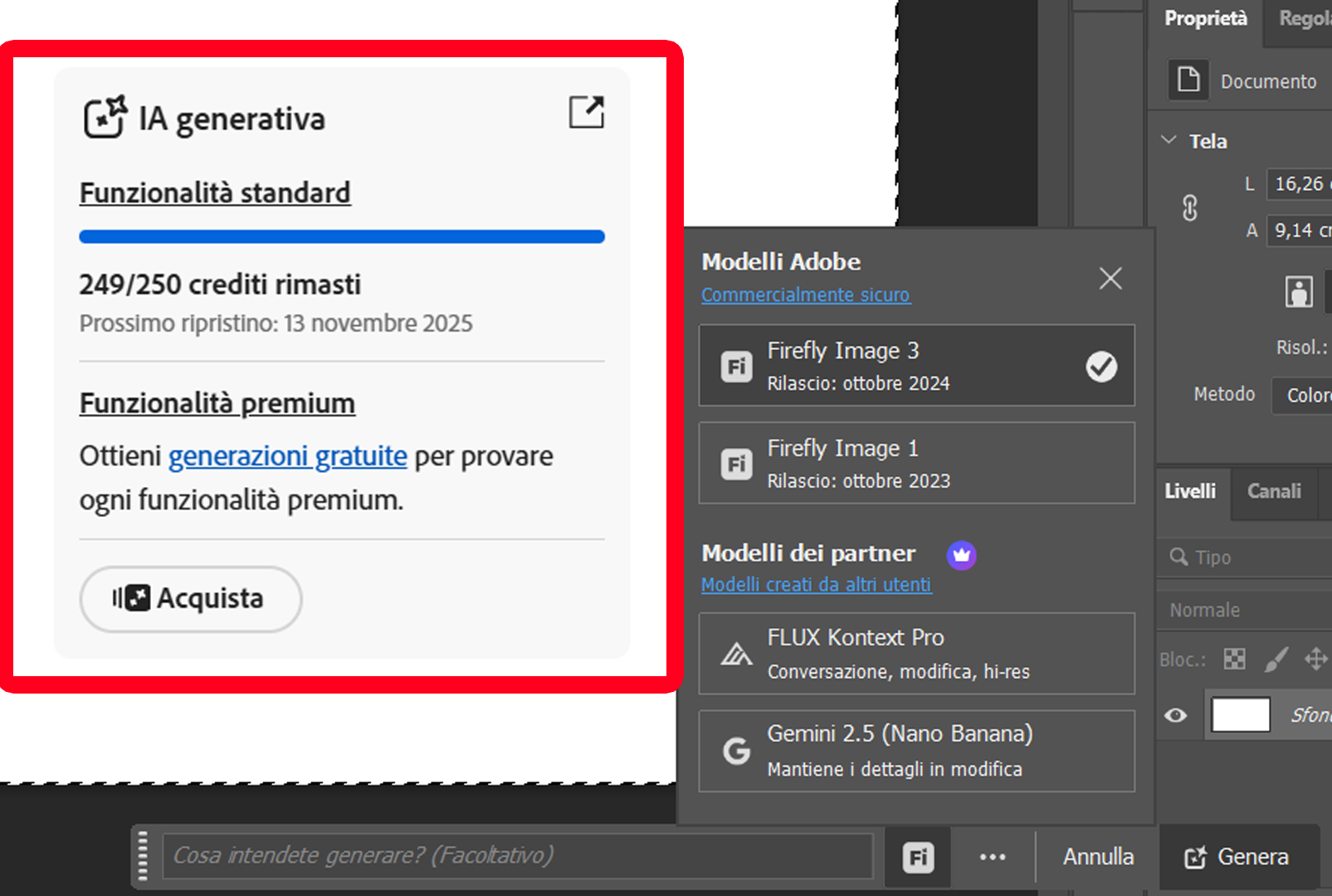Viewport: 1332px width, 896px height.
Task: Click the 'Prossimo ripristino: 13 novembre 2025' text
Action: click(276, 323)
